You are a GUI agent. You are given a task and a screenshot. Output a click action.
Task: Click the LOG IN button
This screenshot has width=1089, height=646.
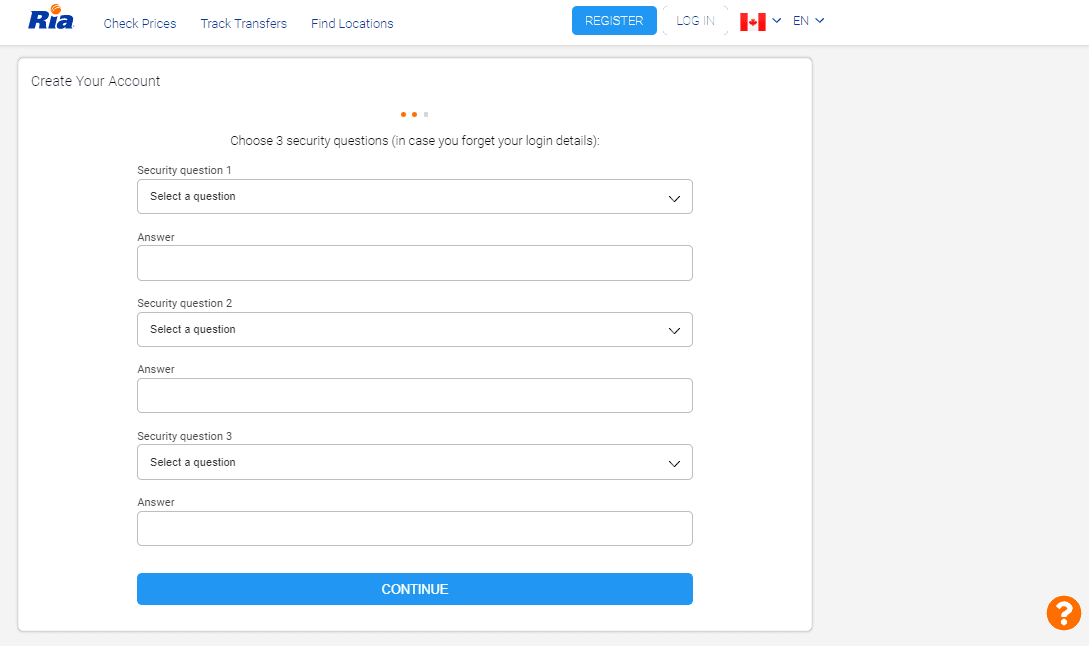click(x=695, y=21)
